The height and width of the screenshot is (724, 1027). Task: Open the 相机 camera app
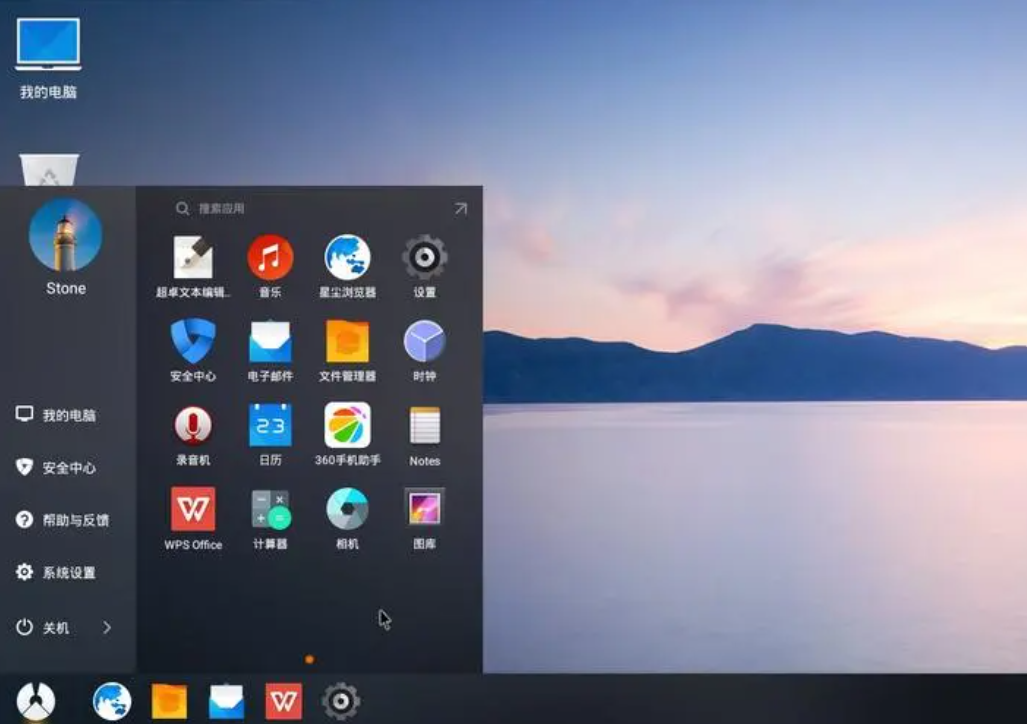pos(347,510)
